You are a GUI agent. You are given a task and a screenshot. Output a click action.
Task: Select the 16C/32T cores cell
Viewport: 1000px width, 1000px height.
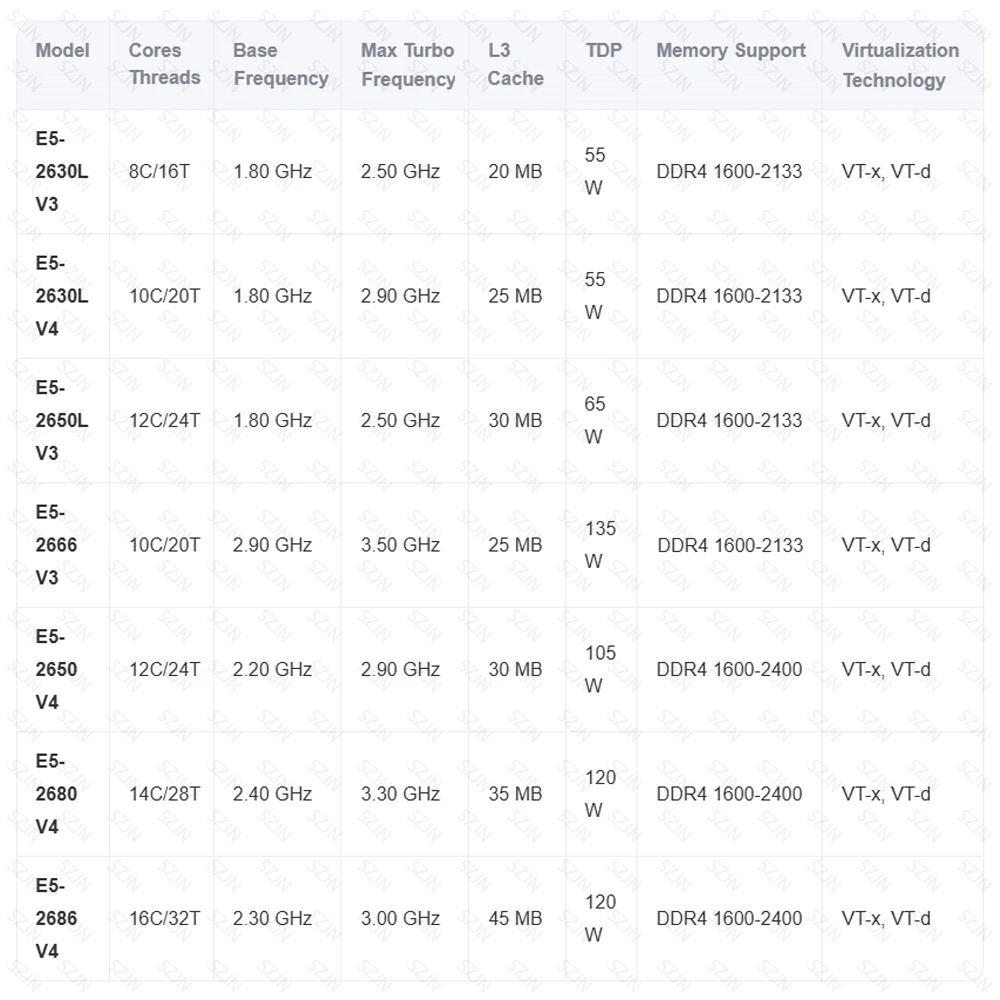click(x=164, y=918)
